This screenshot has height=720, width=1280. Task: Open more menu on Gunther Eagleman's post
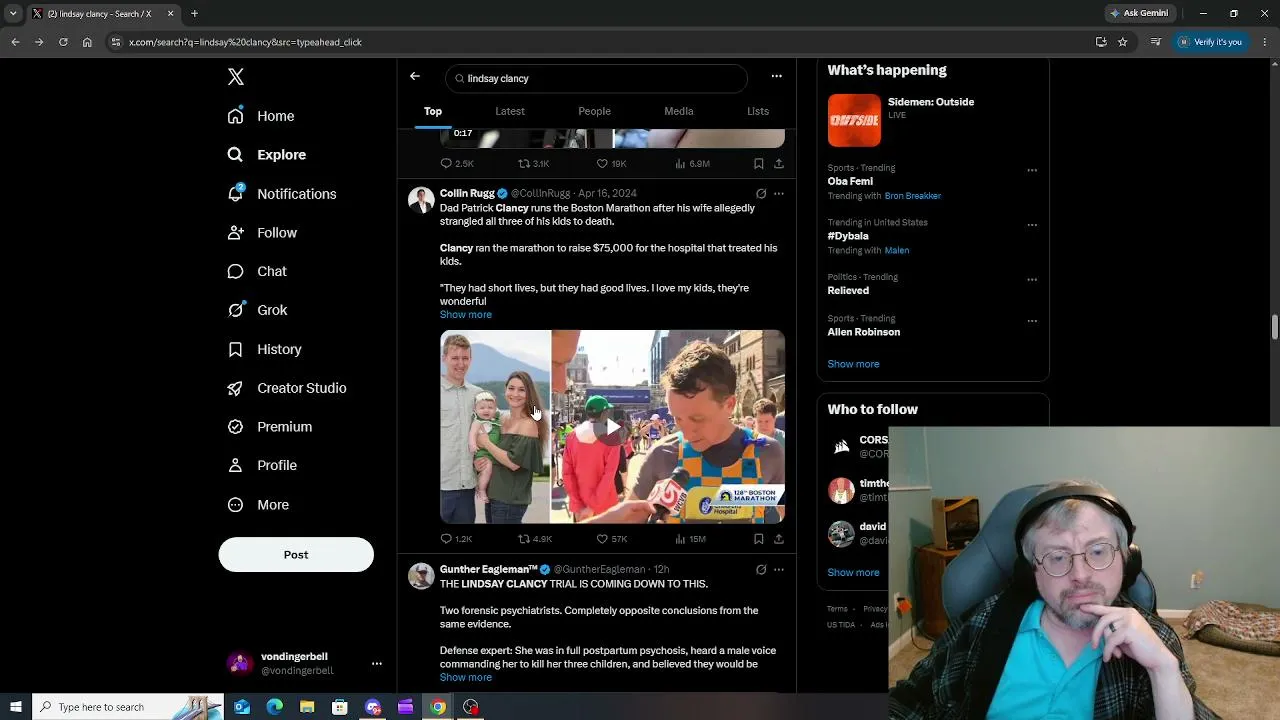tap(779, 569)
